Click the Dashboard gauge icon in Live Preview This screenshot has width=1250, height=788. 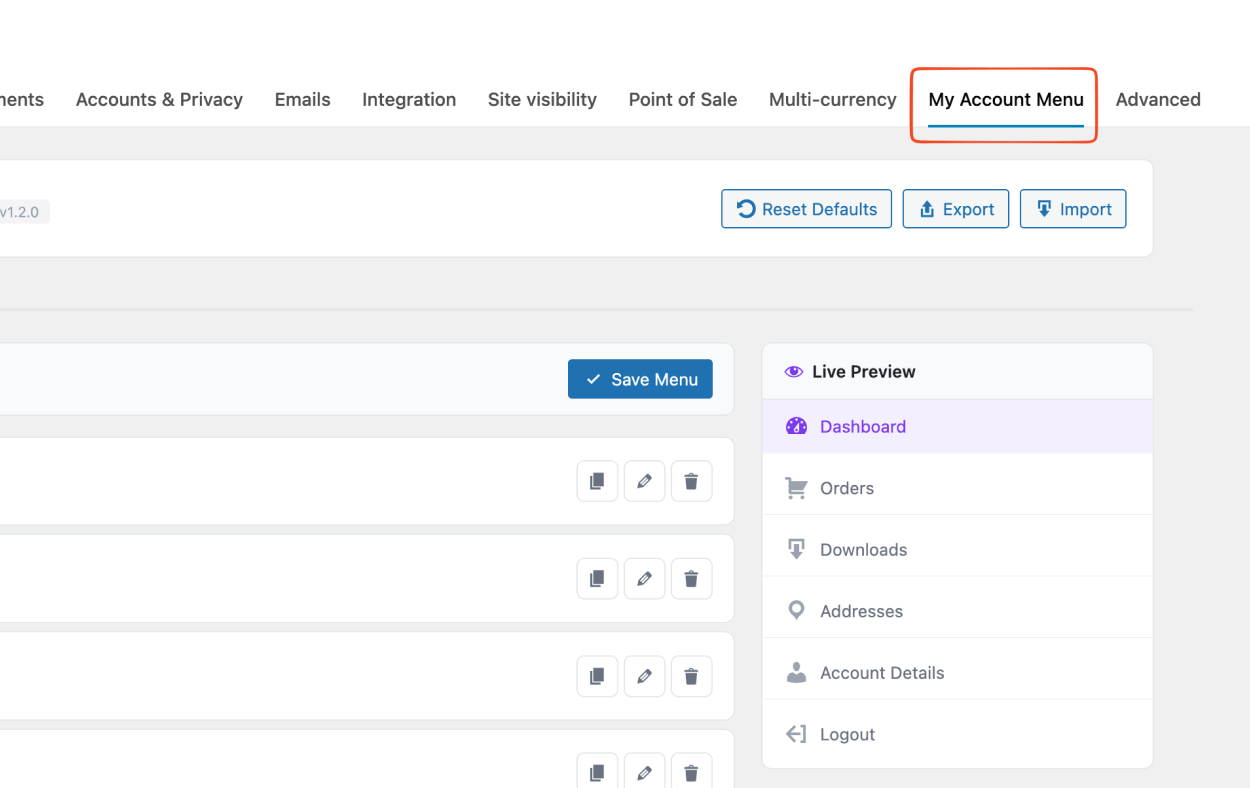(796, 425)
